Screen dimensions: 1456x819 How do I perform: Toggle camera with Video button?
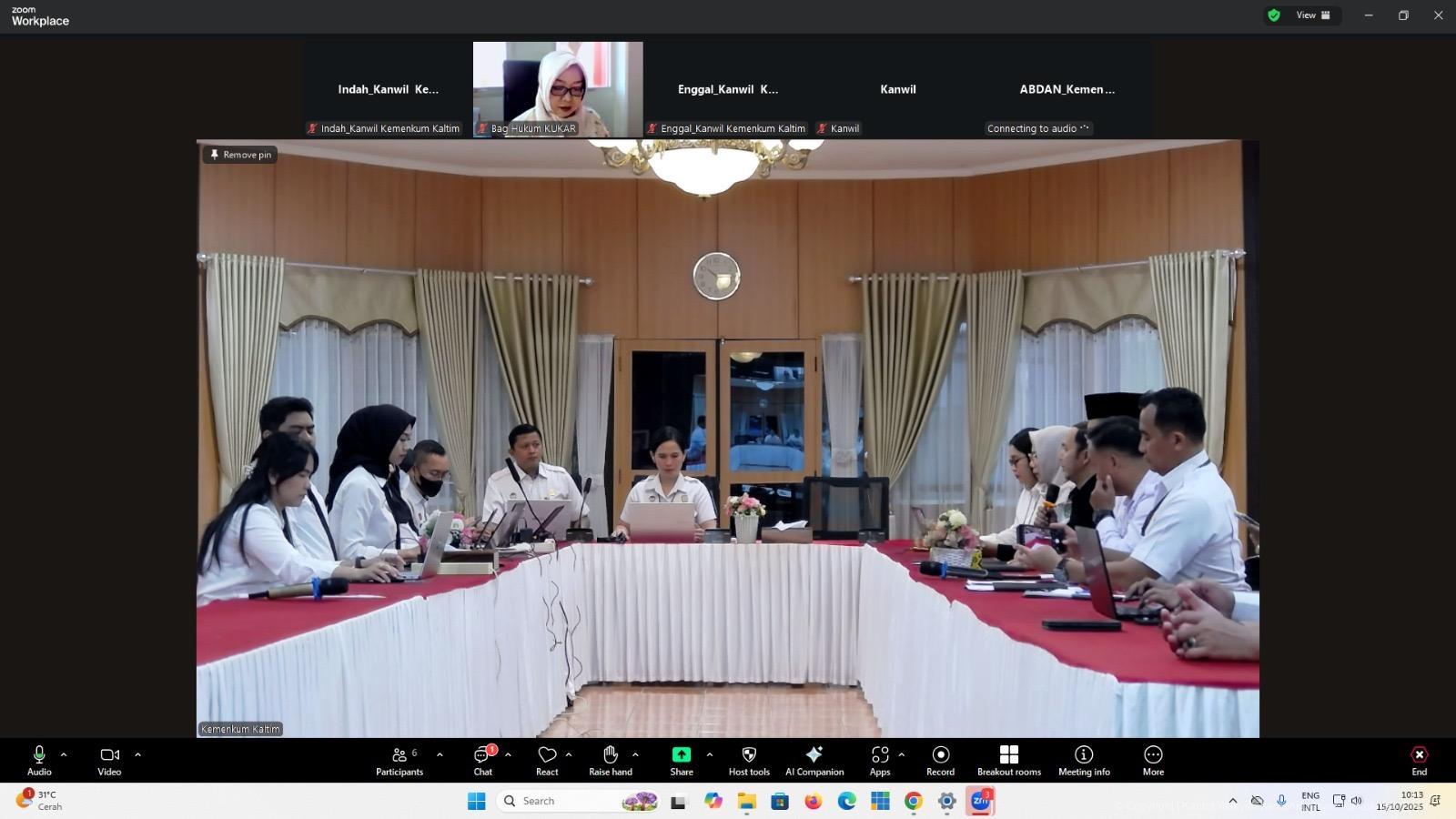coord(109,761)
